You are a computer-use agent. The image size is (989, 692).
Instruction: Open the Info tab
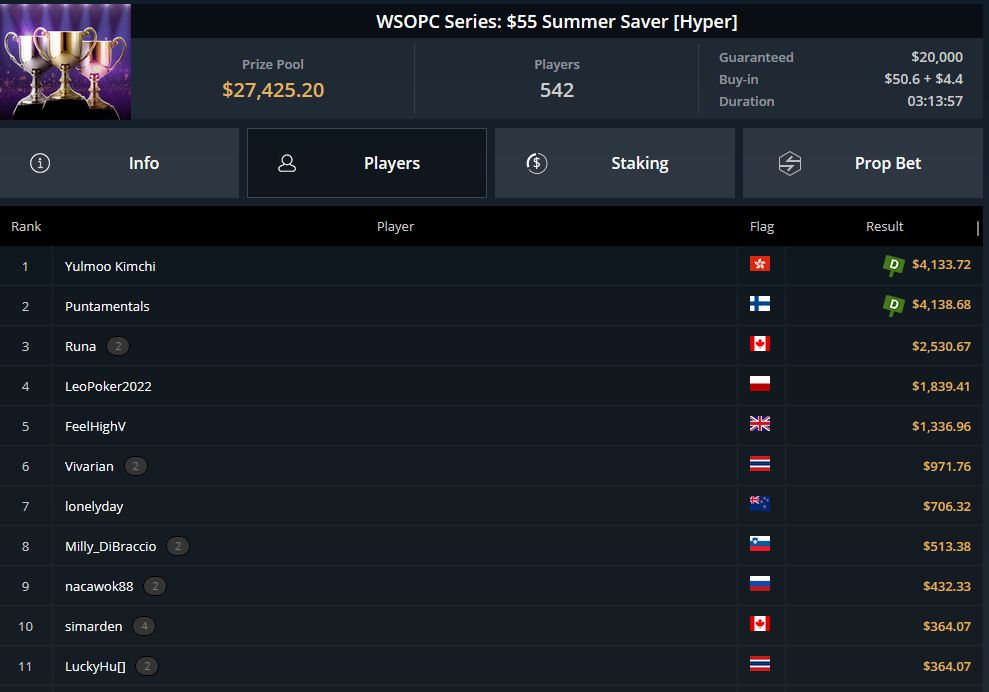[119, 163]
